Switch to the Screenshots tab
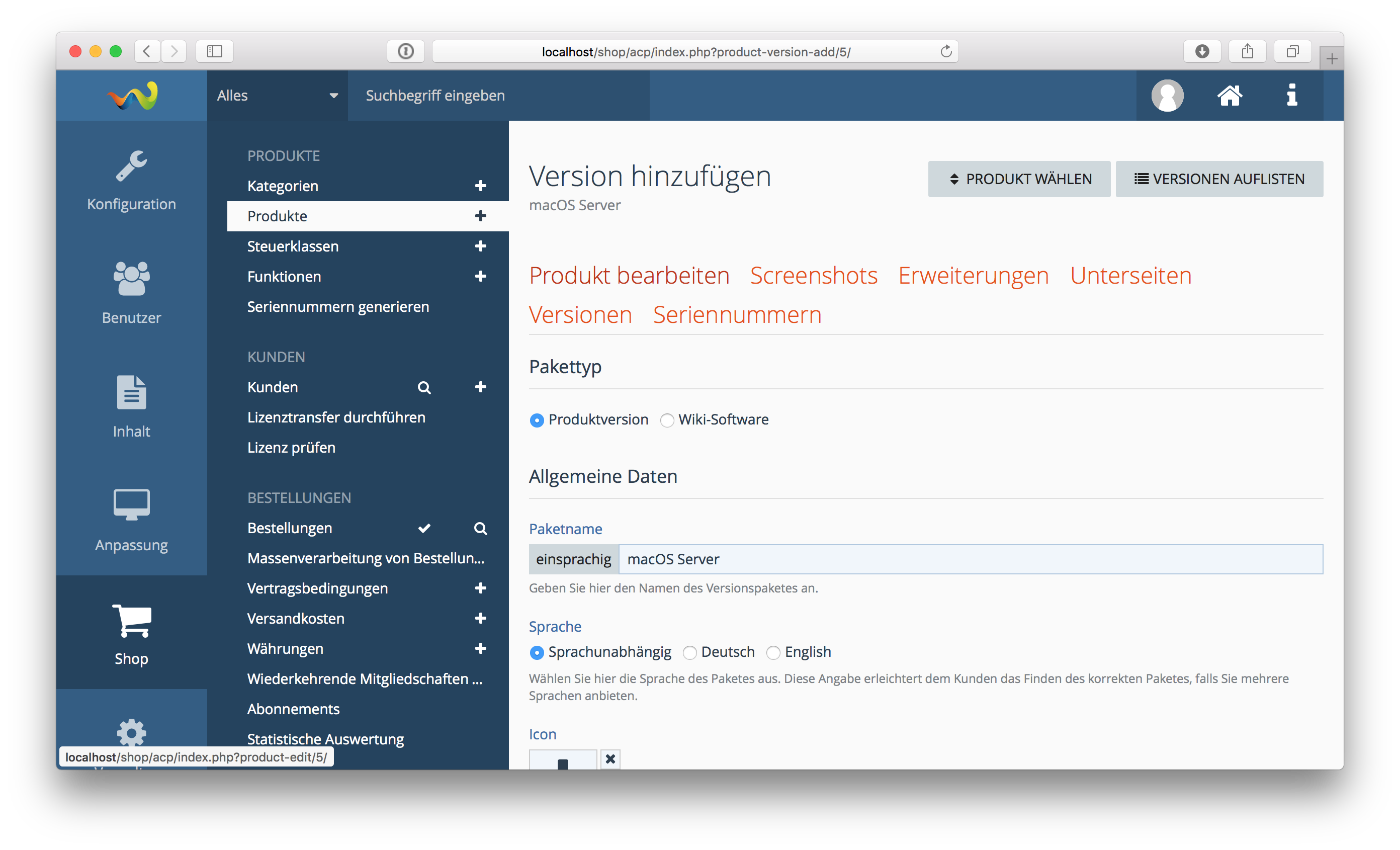Screen dimensions: 1400x850 point(813,276)
